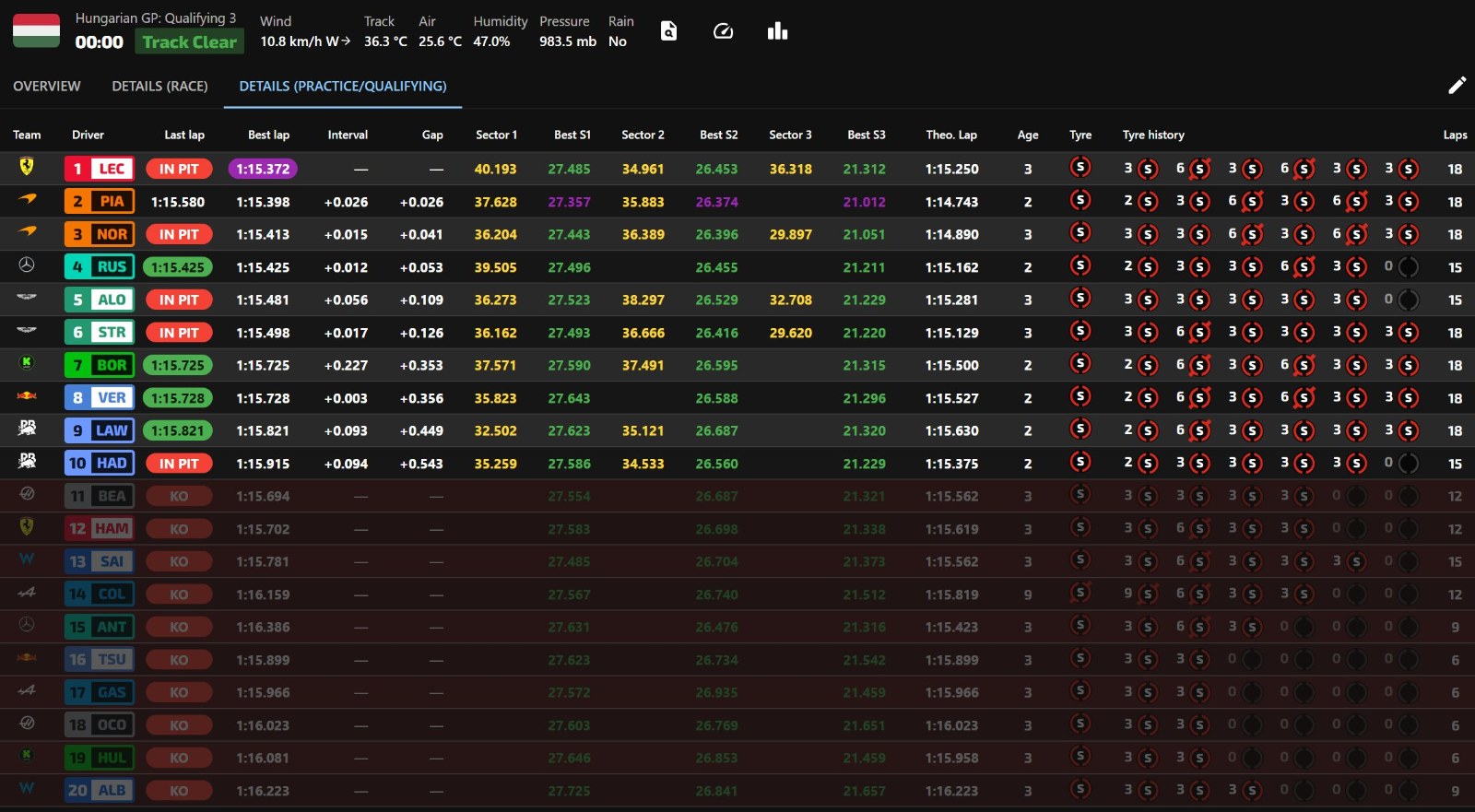Open the document search icon in header
Image resolution: width=1475 pixels, height=812 pixels.
point(669,31)
